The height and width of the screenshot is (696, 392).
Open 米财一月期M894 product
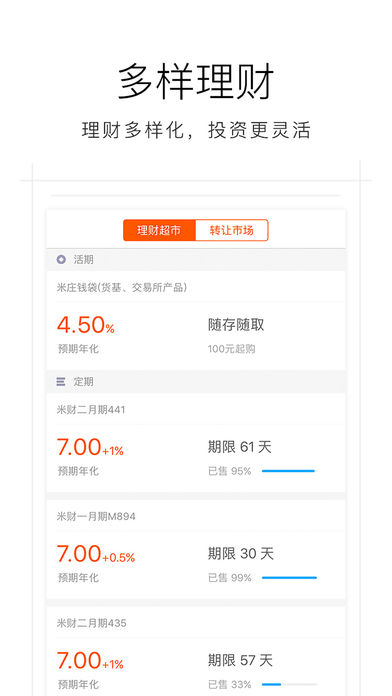96,517
